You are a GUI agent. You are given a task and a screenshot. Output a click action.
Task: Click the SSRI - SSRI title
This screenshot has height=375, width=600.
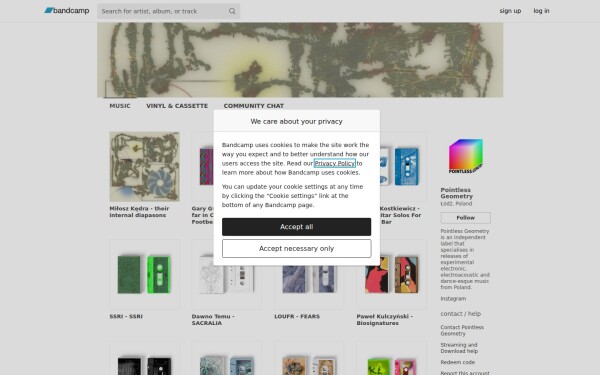(x=126, y=316)
